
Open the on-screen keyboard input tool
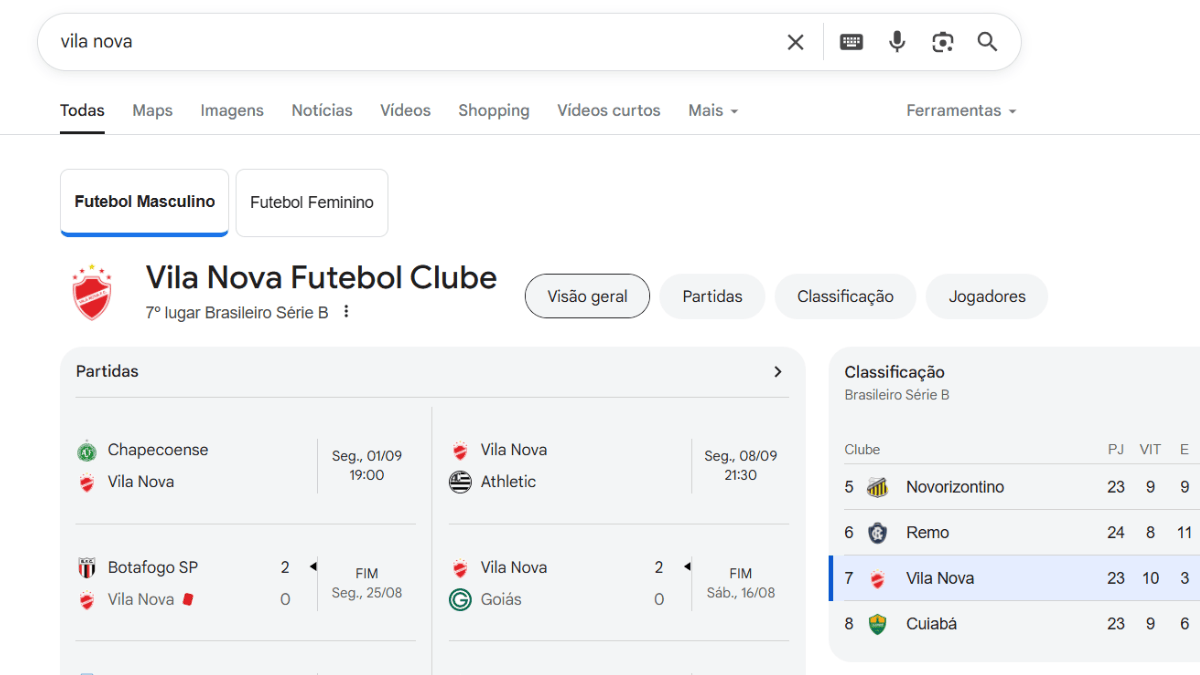tap(851, 42)
